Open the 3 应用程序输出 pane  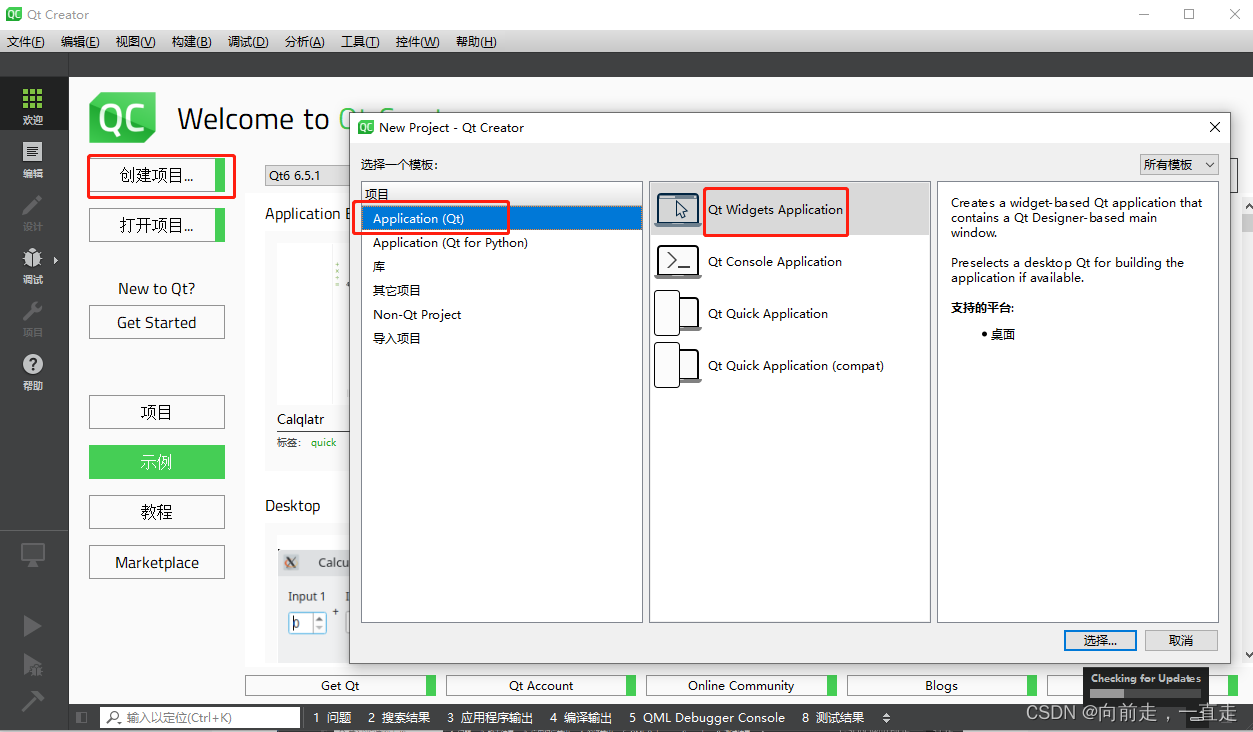tap(490, 717)
